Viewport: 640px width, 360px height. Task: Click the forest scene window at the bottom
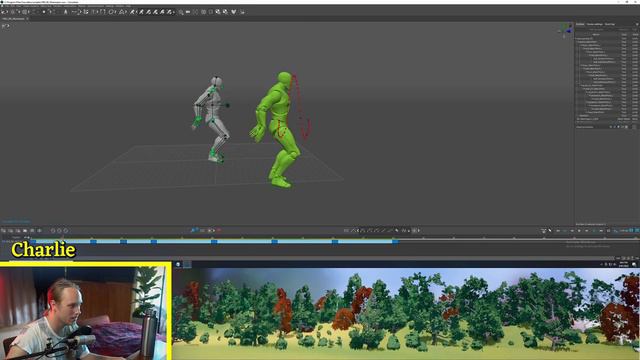tap(406, 314)
